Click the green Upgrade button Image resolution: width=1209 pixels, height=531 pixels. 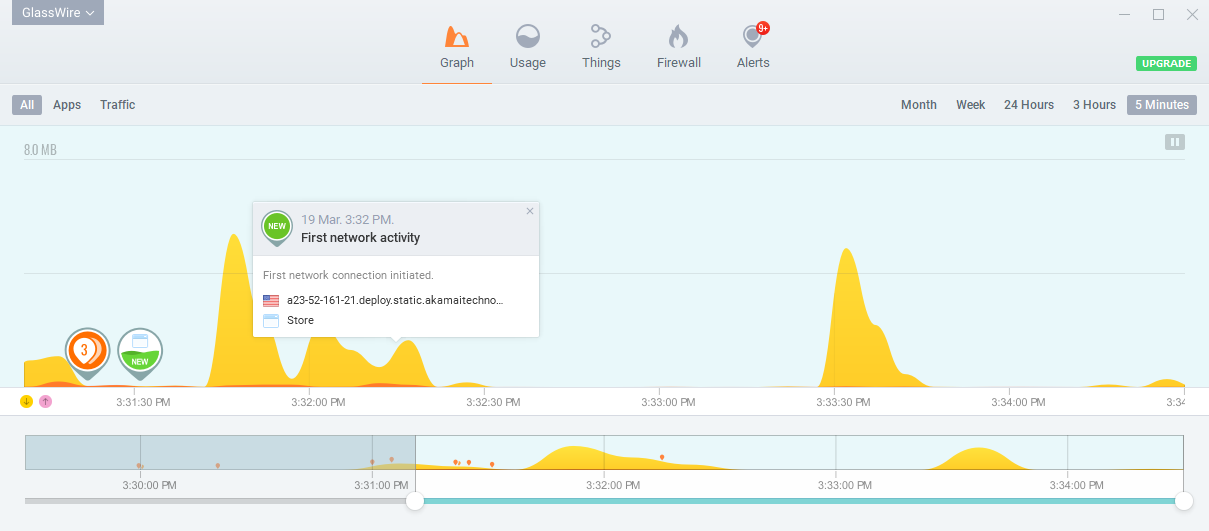[x=1165, y=64]
